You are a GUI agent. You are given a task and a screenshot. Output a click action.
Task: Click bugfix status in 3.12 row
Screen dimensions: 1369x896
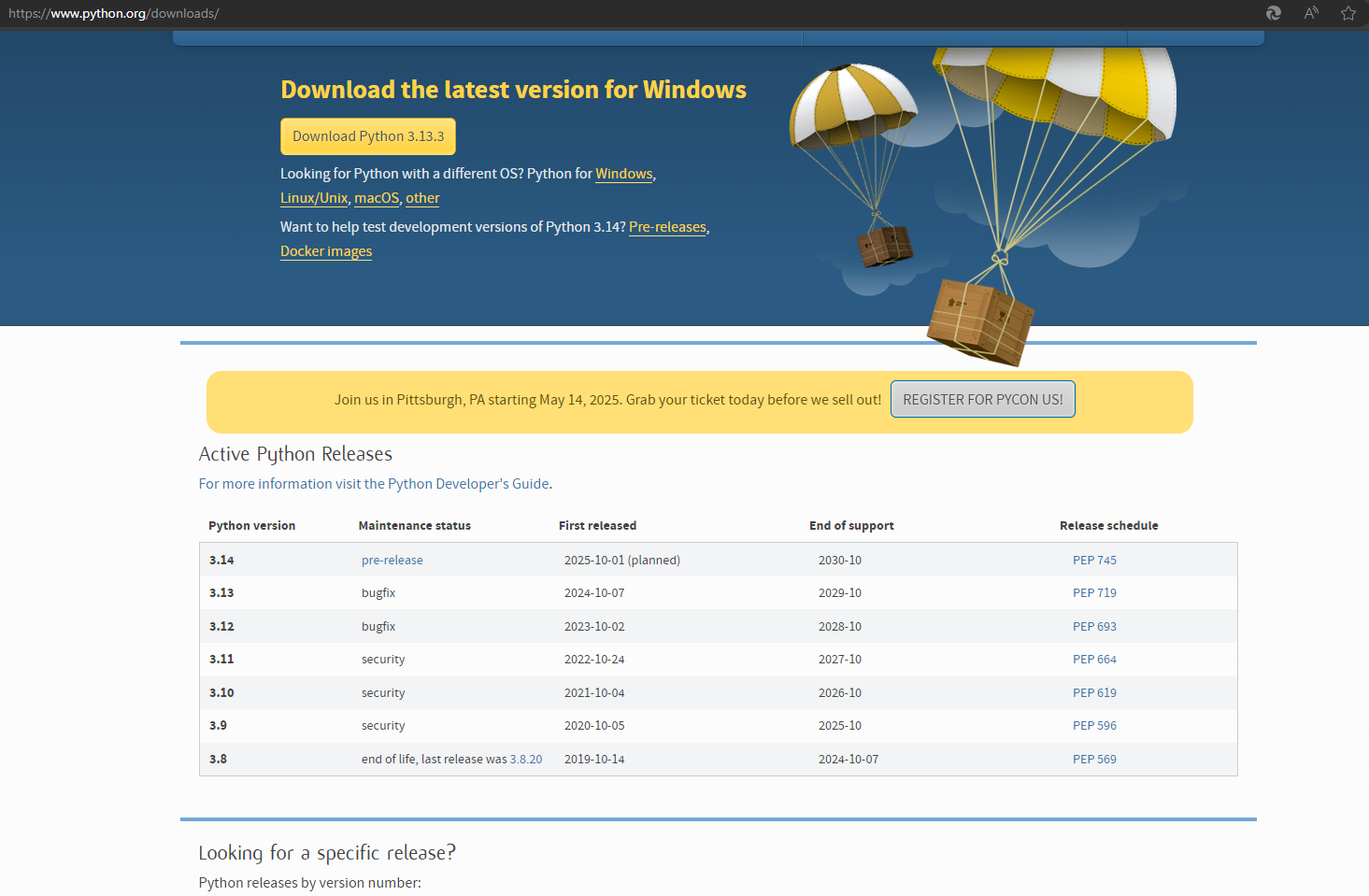pyautogui.click(x=378, y=627)
